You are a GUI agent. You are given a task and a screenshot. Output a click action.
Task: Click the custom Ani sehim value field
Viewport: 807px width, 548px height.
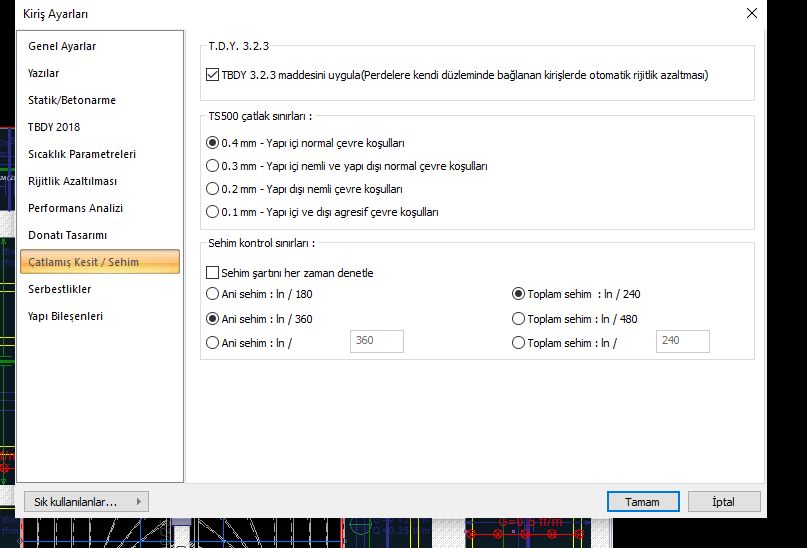[x=376, y=341]
